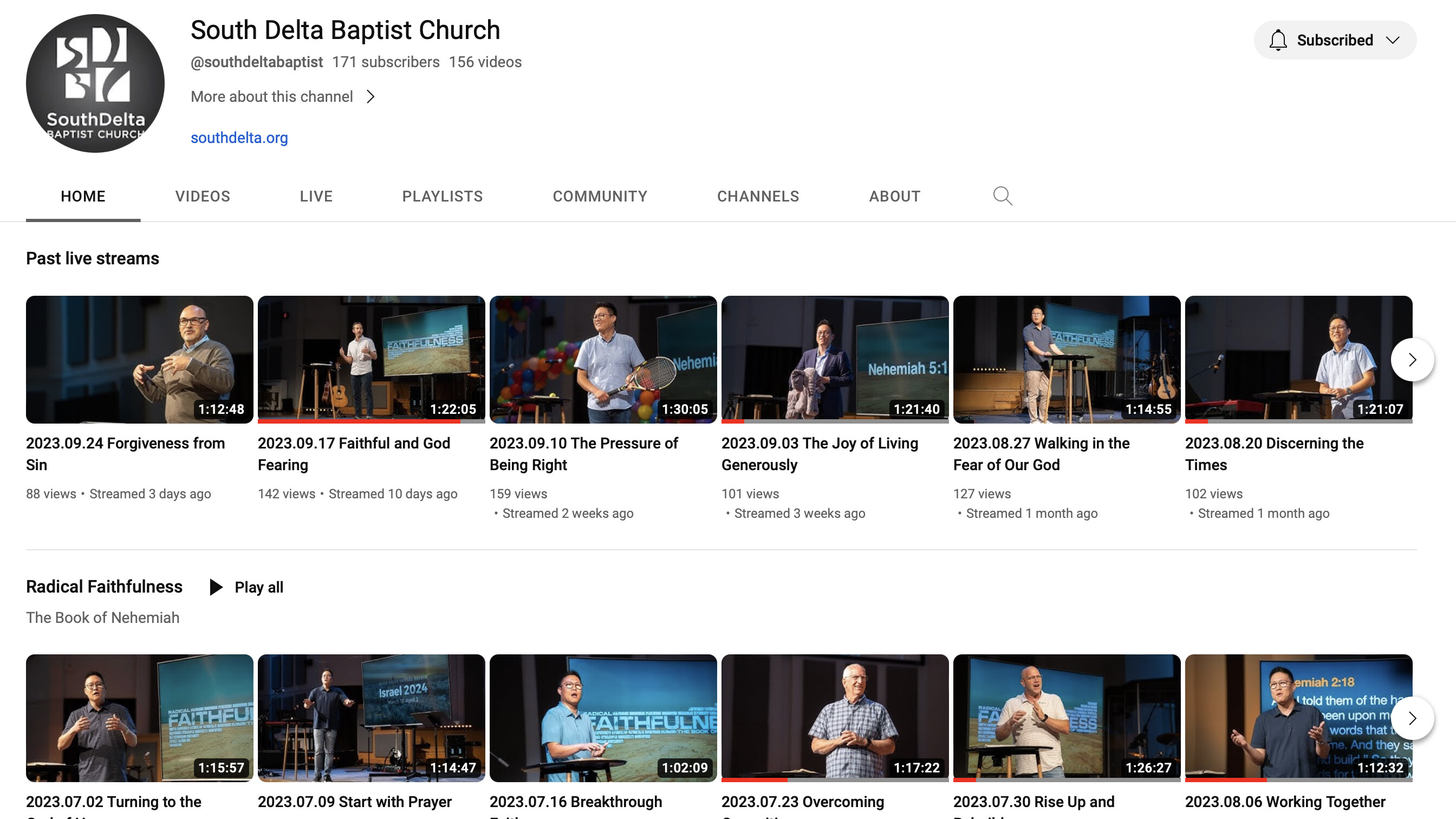
Task: Show next Radical Faithfulness videos arrow
Action: point(1412,718)
